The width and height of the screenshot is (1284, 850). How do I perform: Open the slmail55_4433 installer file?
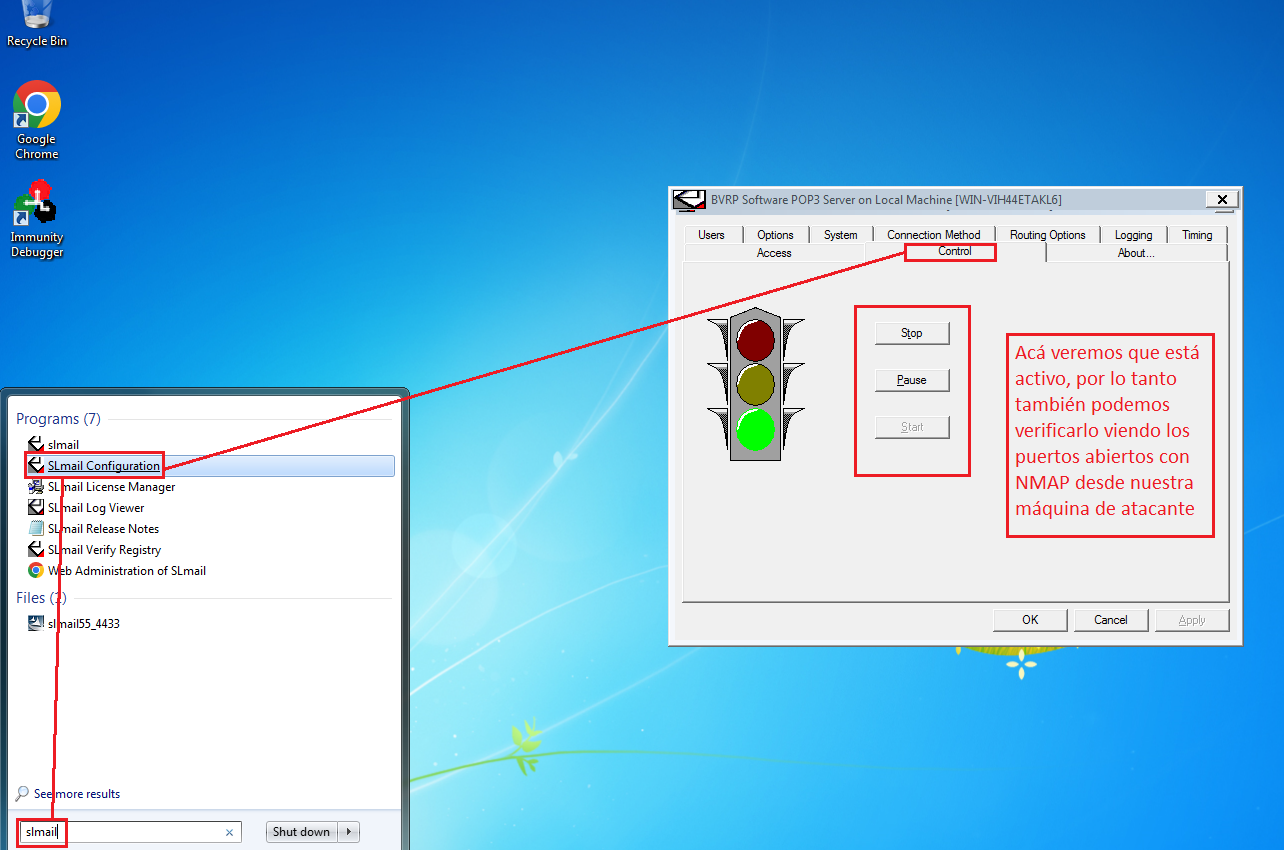(84, 624)
